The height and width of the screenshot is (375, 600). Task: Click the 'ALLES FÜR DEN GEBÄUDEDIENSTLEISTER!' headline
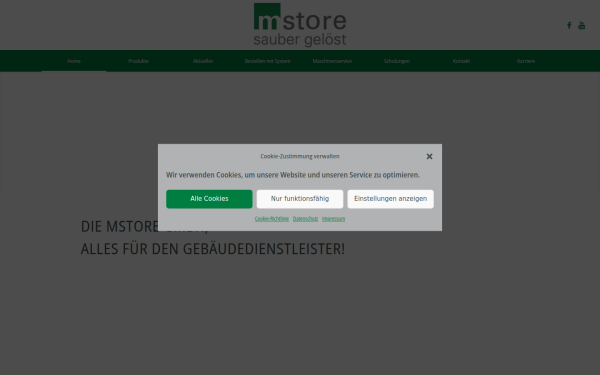point(213,249)
